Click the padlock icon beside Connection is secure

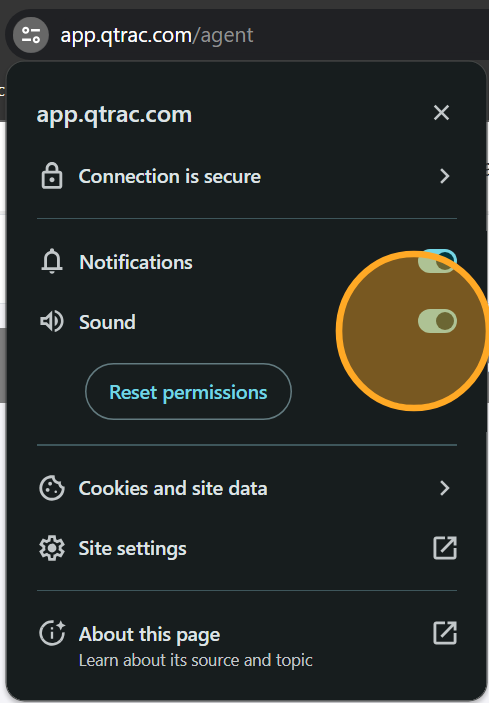52,176
